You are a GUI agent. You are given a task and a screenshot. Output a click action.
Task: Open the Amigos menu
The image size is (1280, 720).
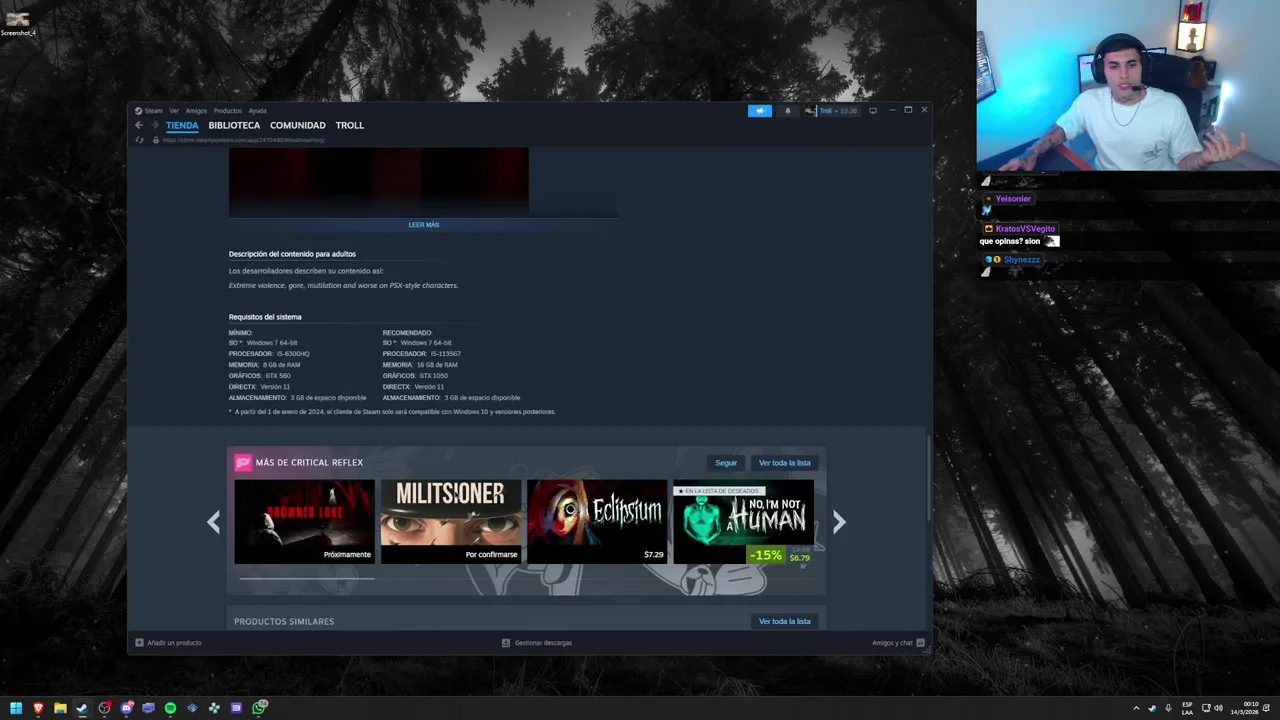[x=196, y=111]
